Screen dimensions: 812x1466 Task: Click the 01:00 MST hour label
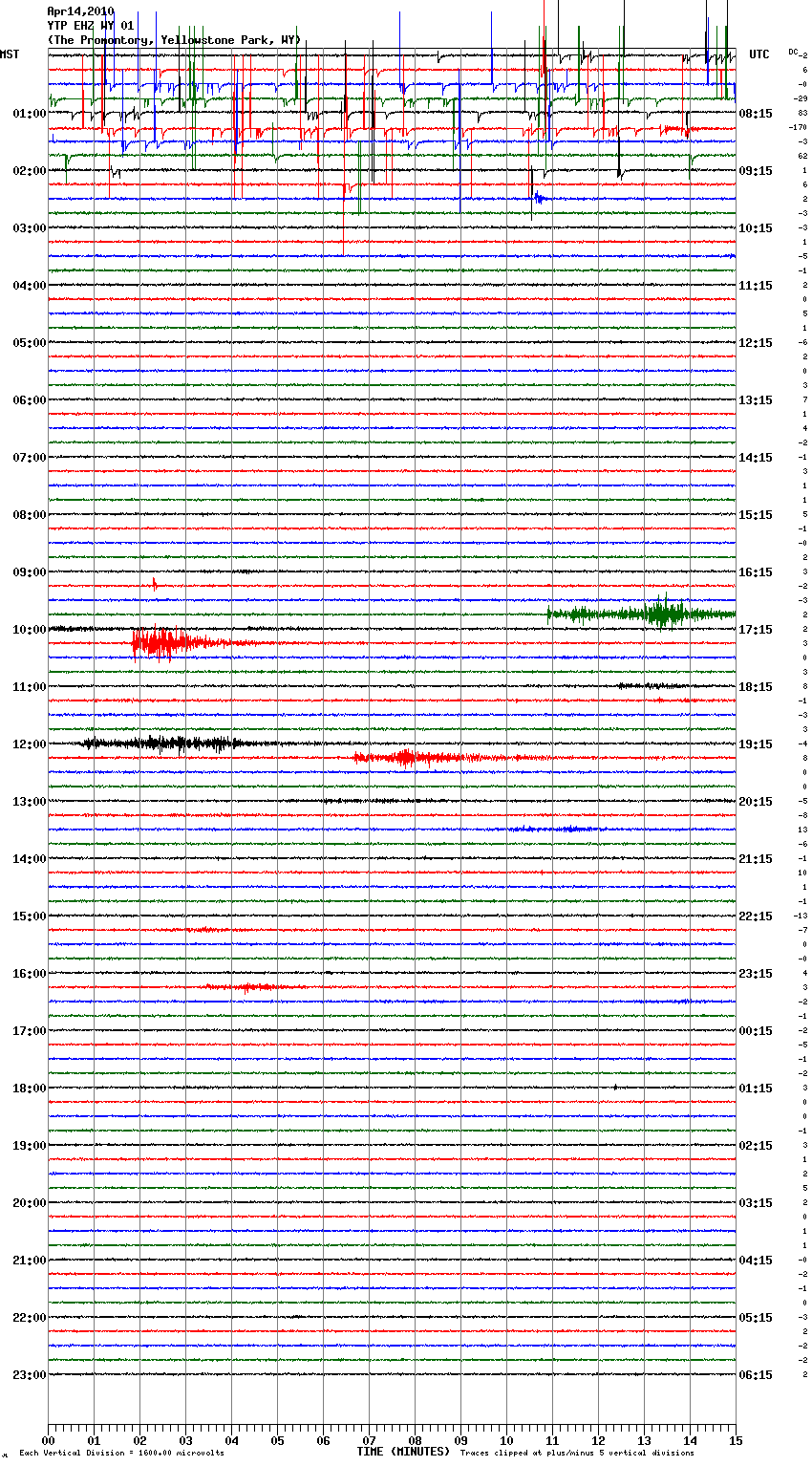click(x=29, y=114)
